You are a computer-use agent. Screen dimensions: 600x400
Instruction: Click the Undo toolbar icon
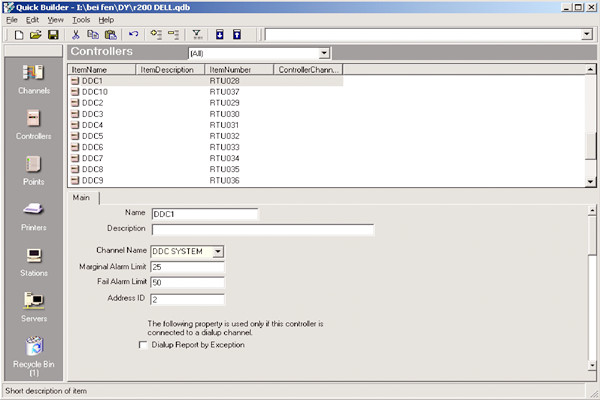click(133, 35)
